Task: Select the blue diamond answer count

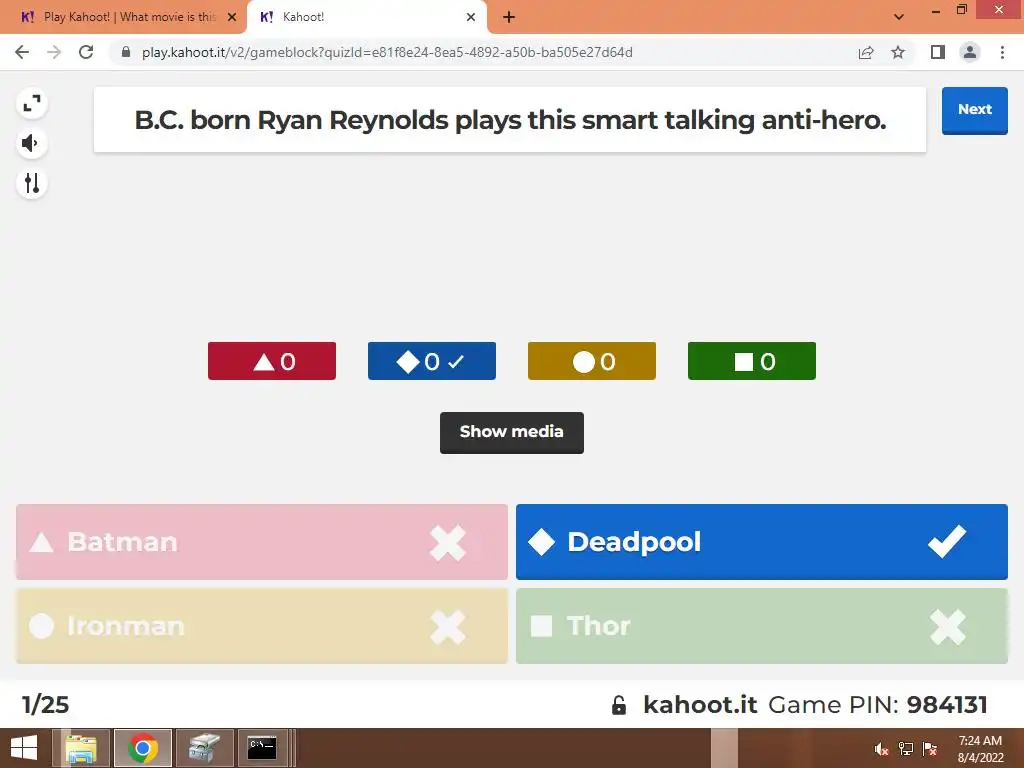Action: tap(432, 361)
